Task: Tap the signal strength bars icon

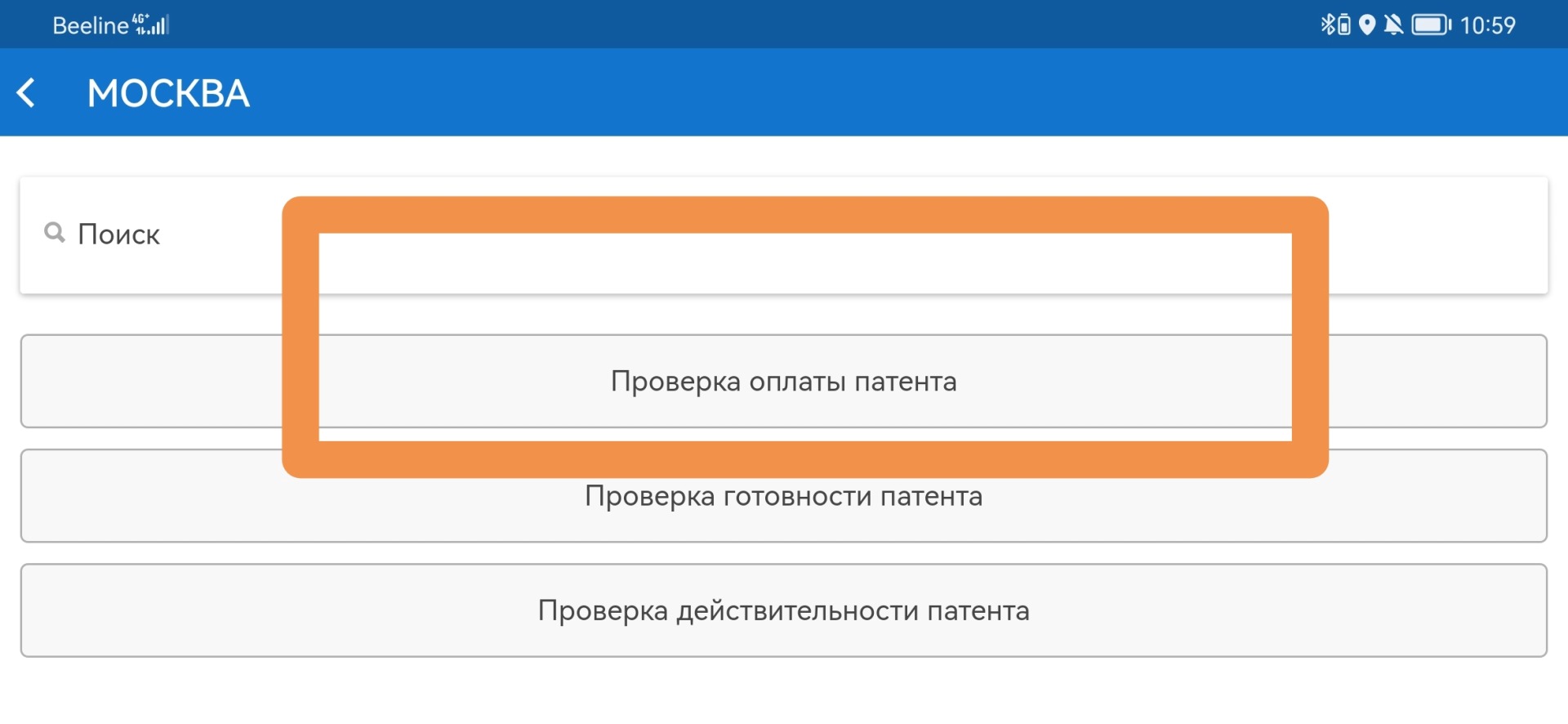Action: (x=157, y=28)
